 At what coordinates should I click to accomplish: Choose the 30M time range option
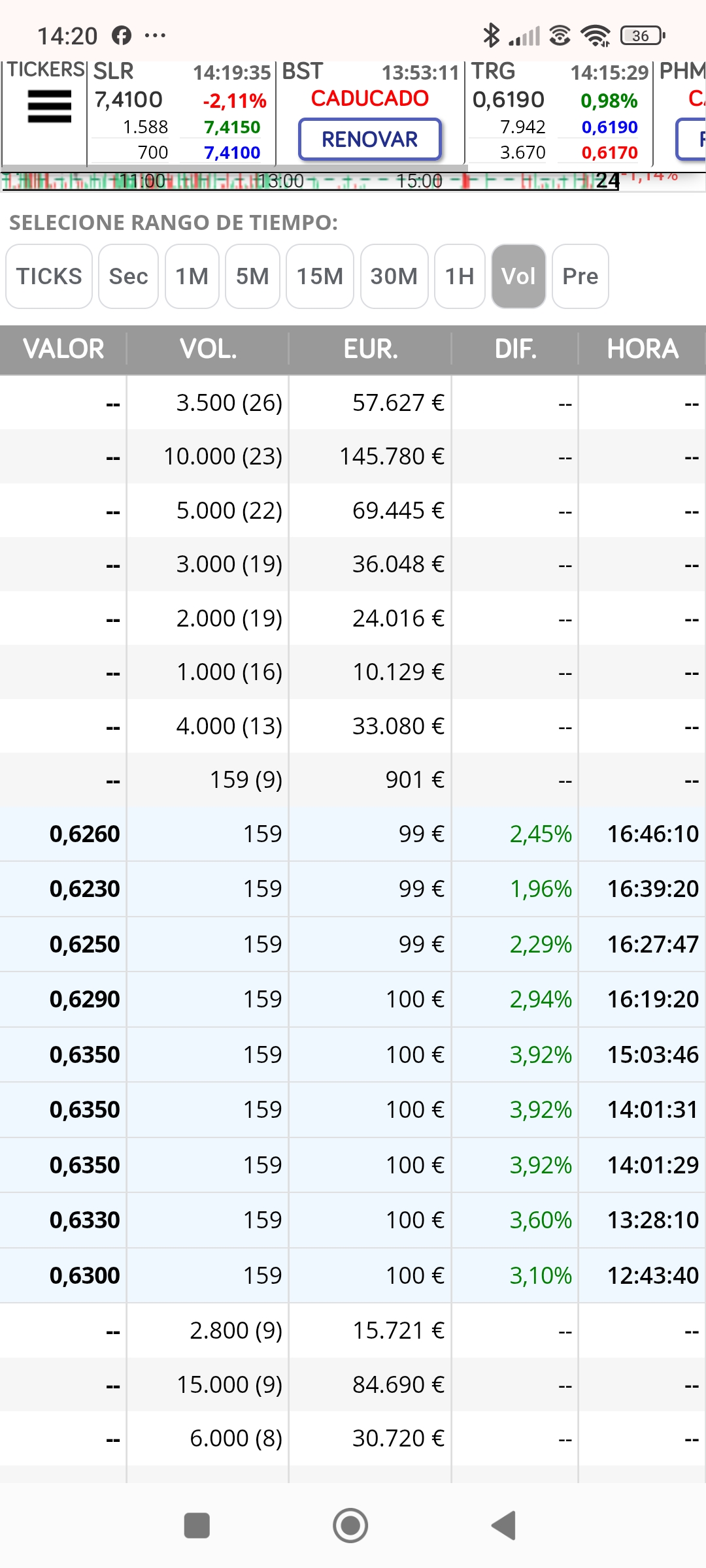click(x=394, y=276)
